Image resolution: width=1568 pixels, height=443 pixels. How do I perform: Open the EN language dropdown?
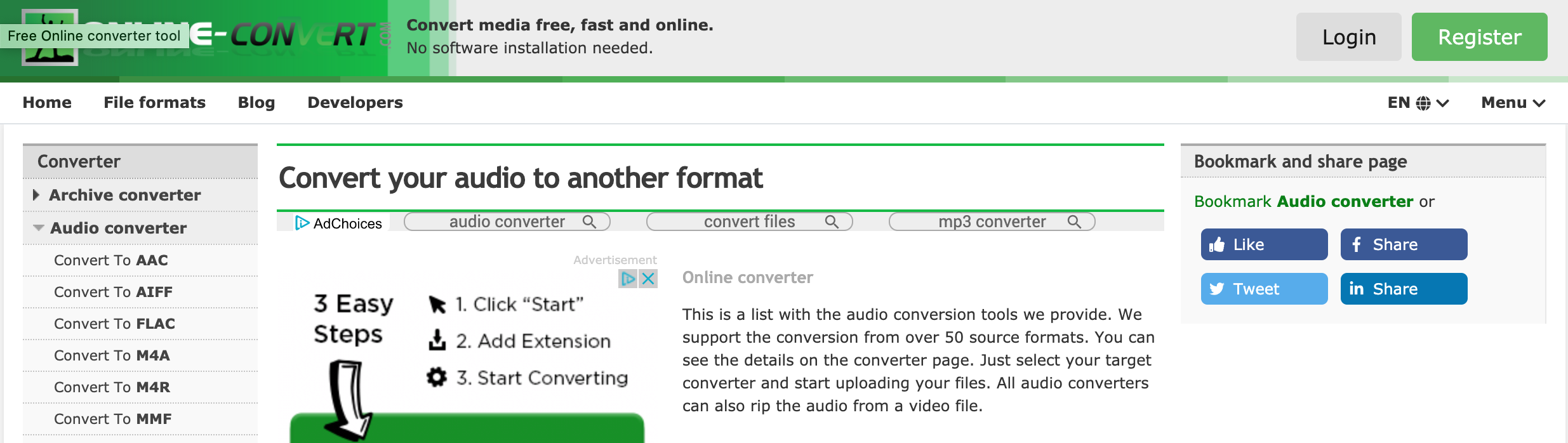(1418, 103)
